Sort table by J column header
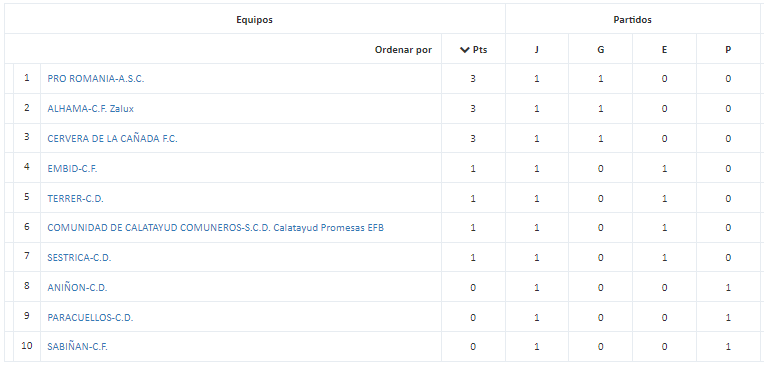Viewport: 764px width, 368px height. coord(536,50)
